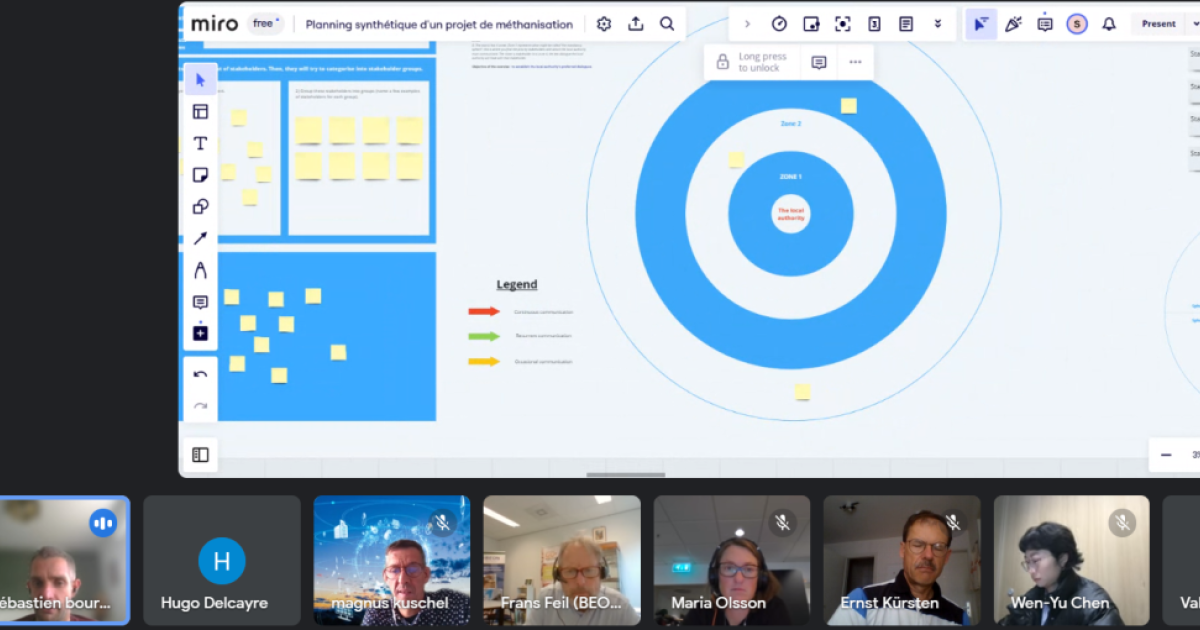Open the more apps plus tool
The width and height of the screenshot is (1200, 630).
(x=200, y=333)
